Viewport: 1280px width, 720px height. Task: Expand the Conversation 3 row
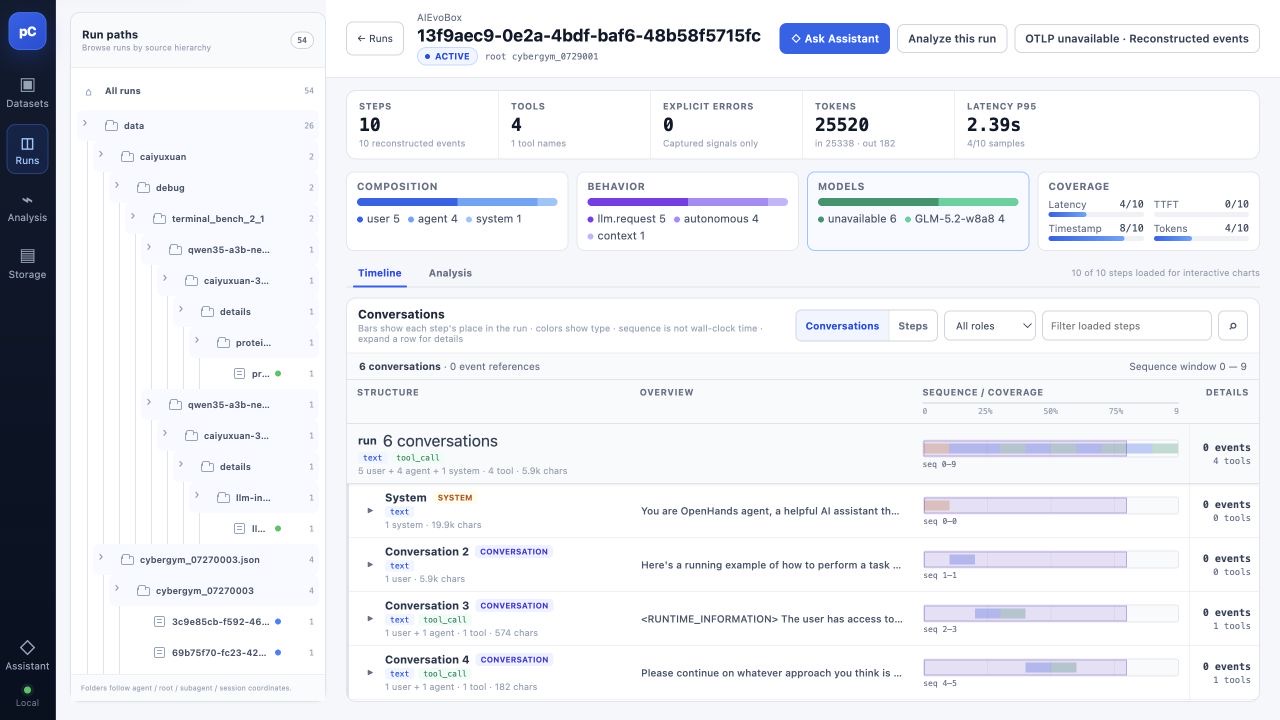click(370, 619)
